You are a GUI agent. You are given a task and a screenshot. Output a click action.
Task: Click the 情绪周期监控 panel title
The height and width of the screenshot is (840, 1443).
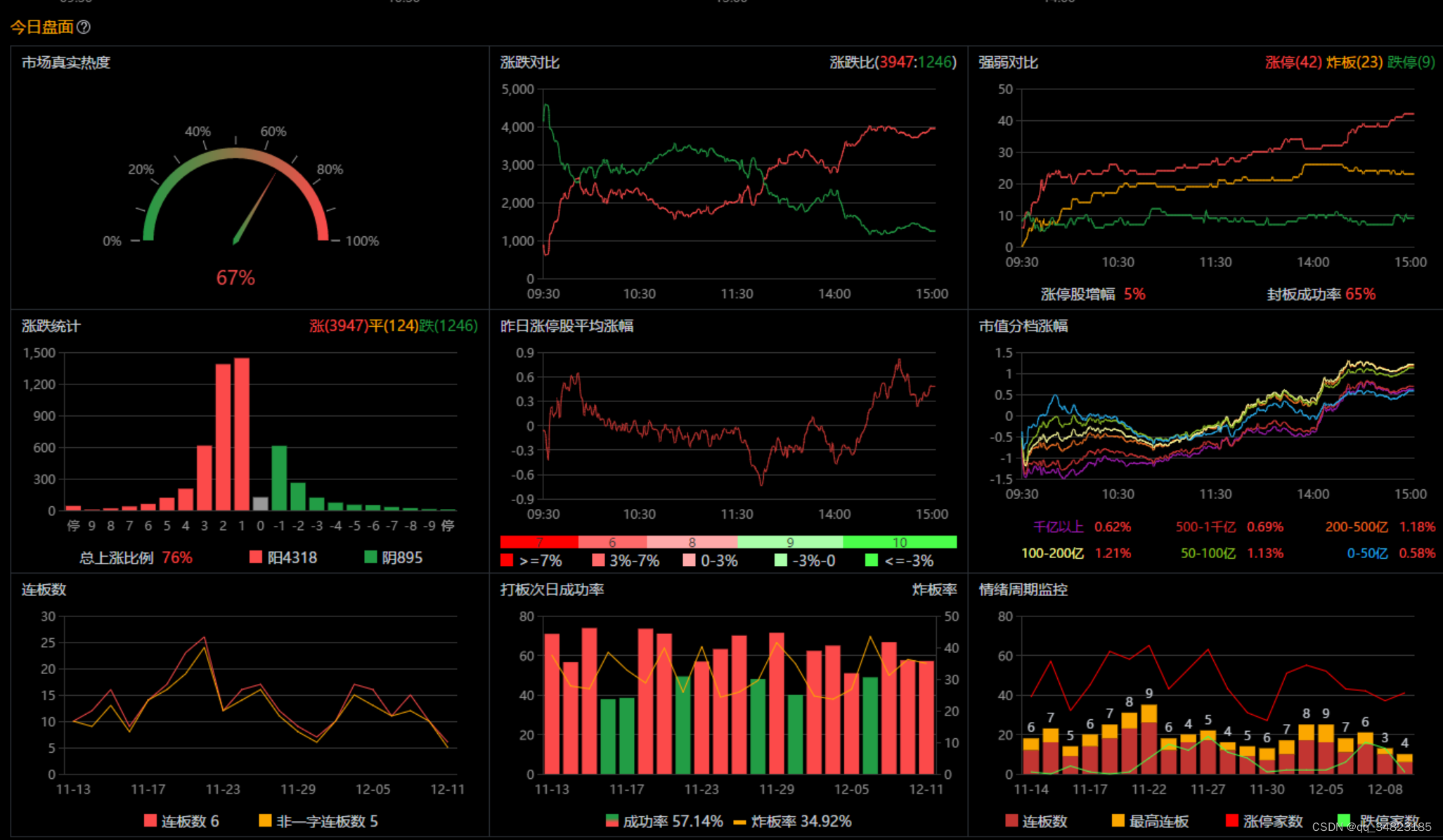(1023, 590)
